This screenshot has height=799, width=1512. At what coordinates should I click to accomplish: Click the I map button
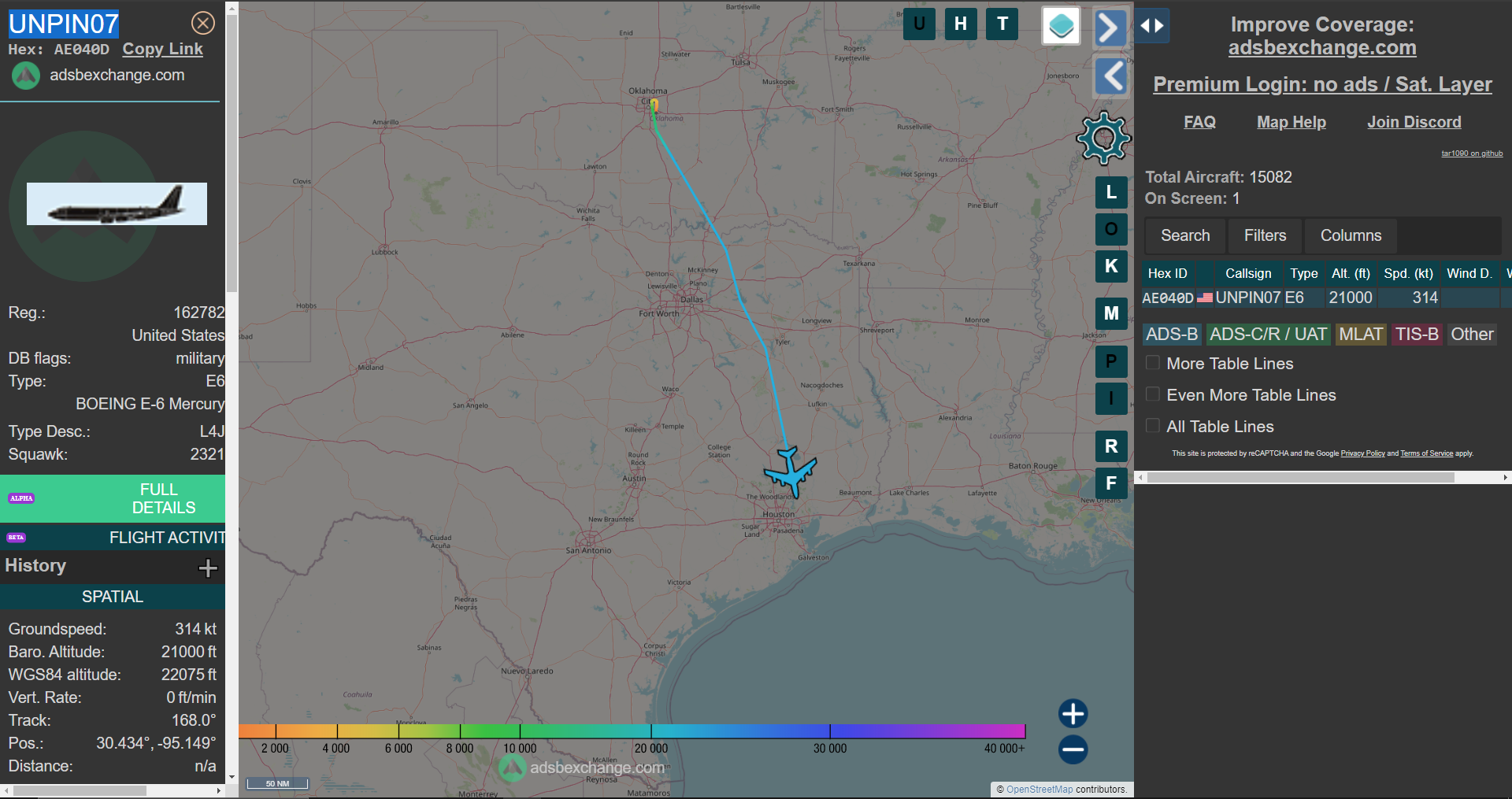pyautogui.click(x=1111, y=398)
